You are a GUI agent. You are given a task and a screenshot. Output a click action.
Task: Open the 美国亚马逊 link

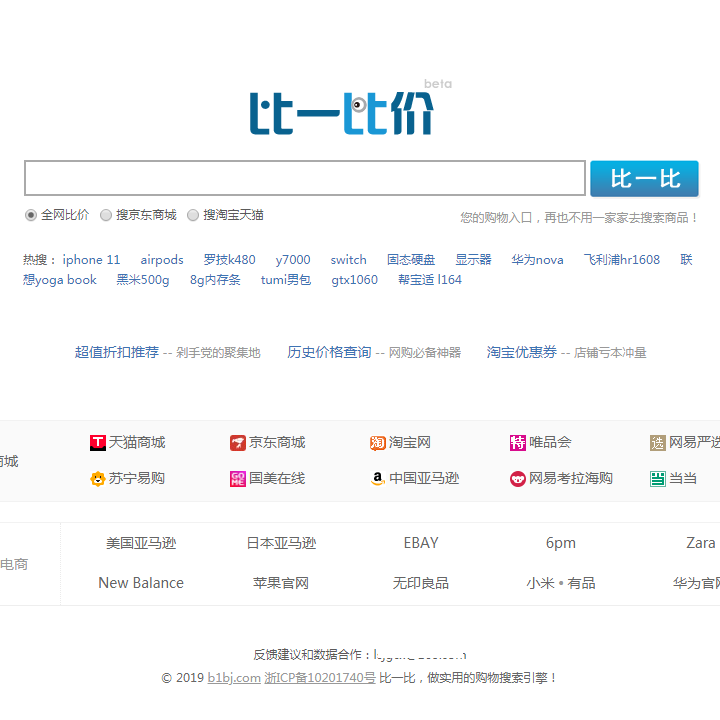[141, 543]
